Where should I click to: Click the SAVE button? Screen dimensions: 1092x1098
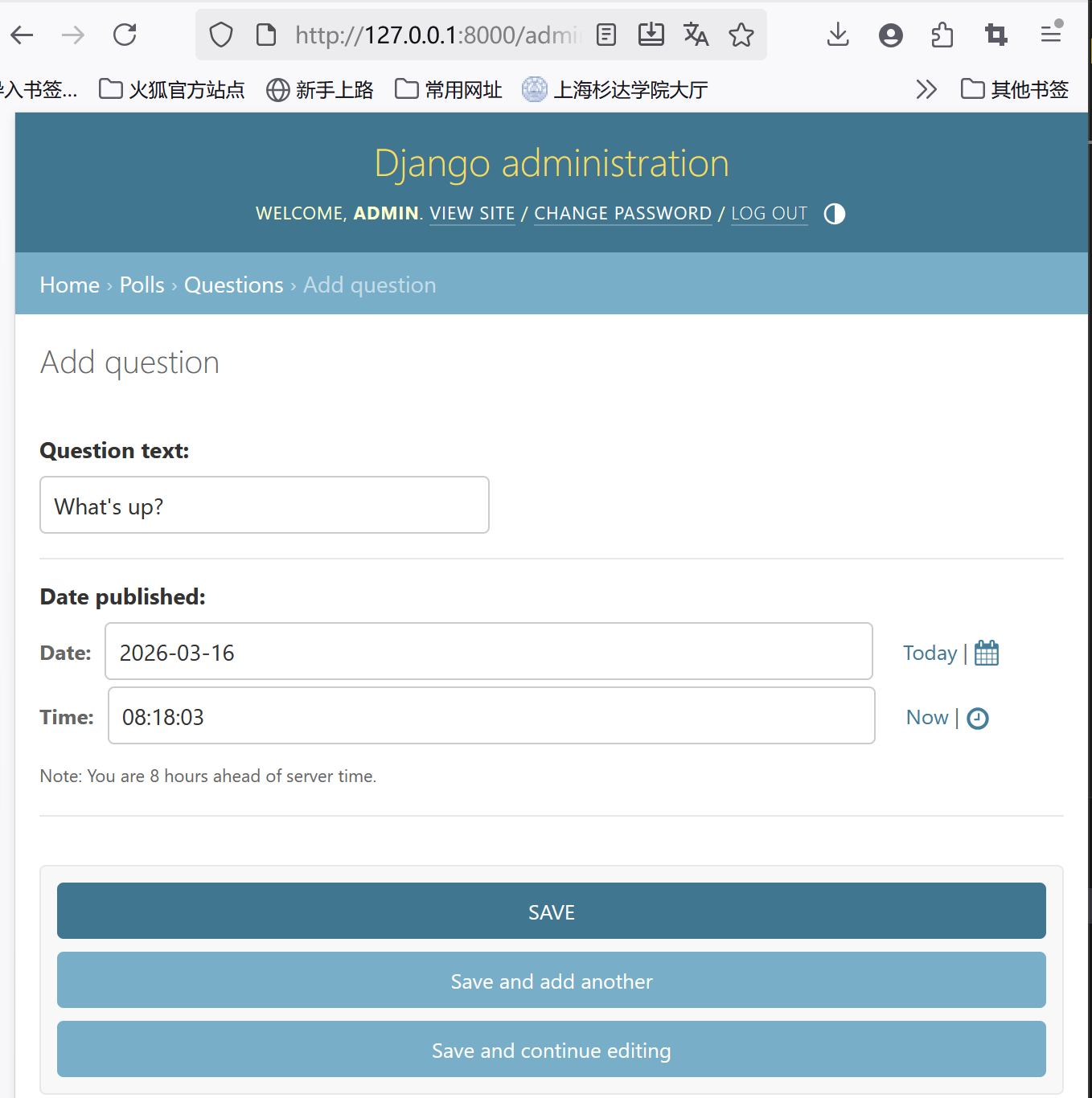click(x=552, y=911)
